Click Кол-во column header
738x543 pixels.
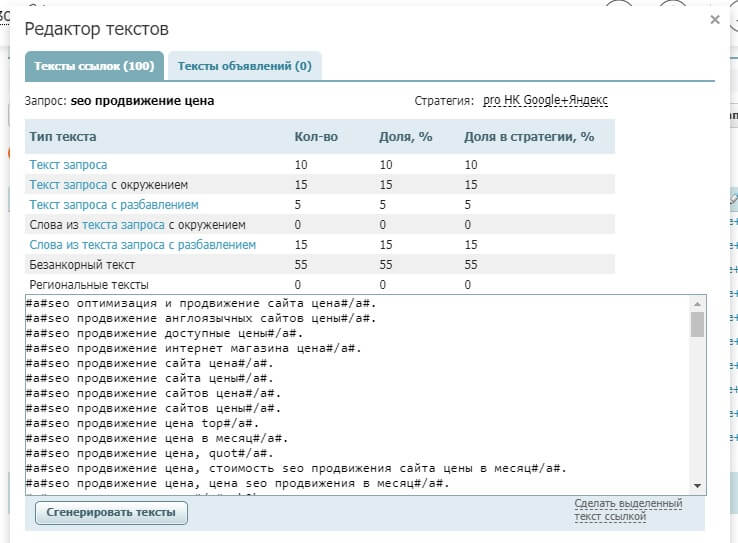[x=316, y=137]
